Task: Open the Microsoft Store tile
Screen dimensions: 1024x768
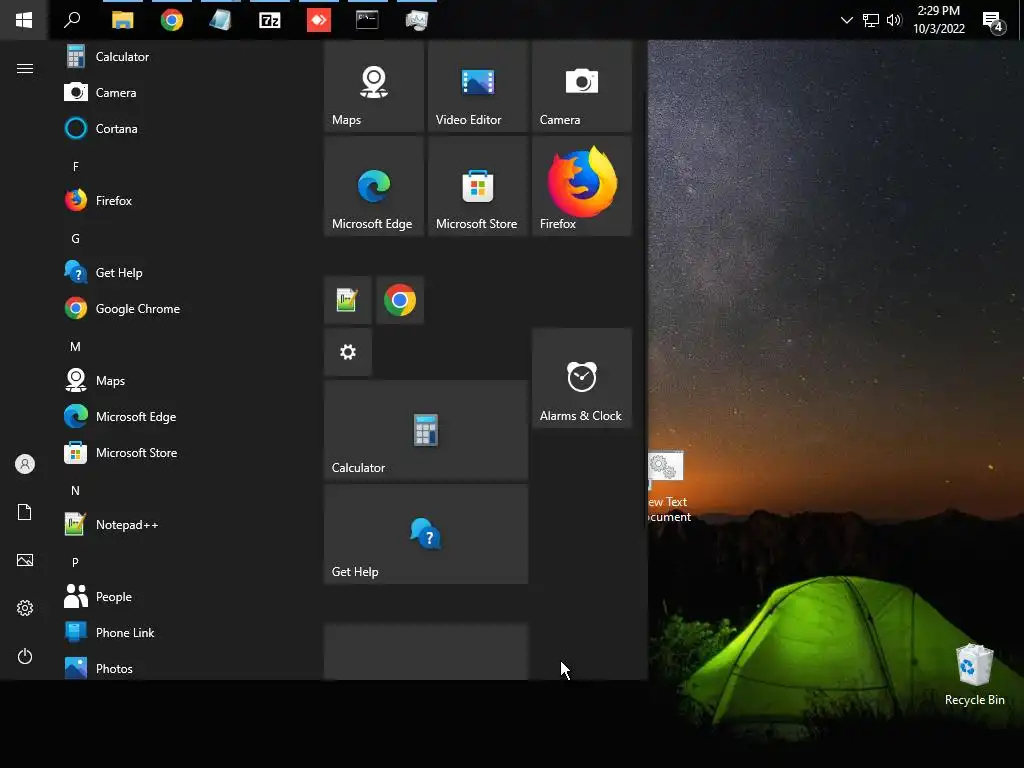Action: [x=477, y=185]
